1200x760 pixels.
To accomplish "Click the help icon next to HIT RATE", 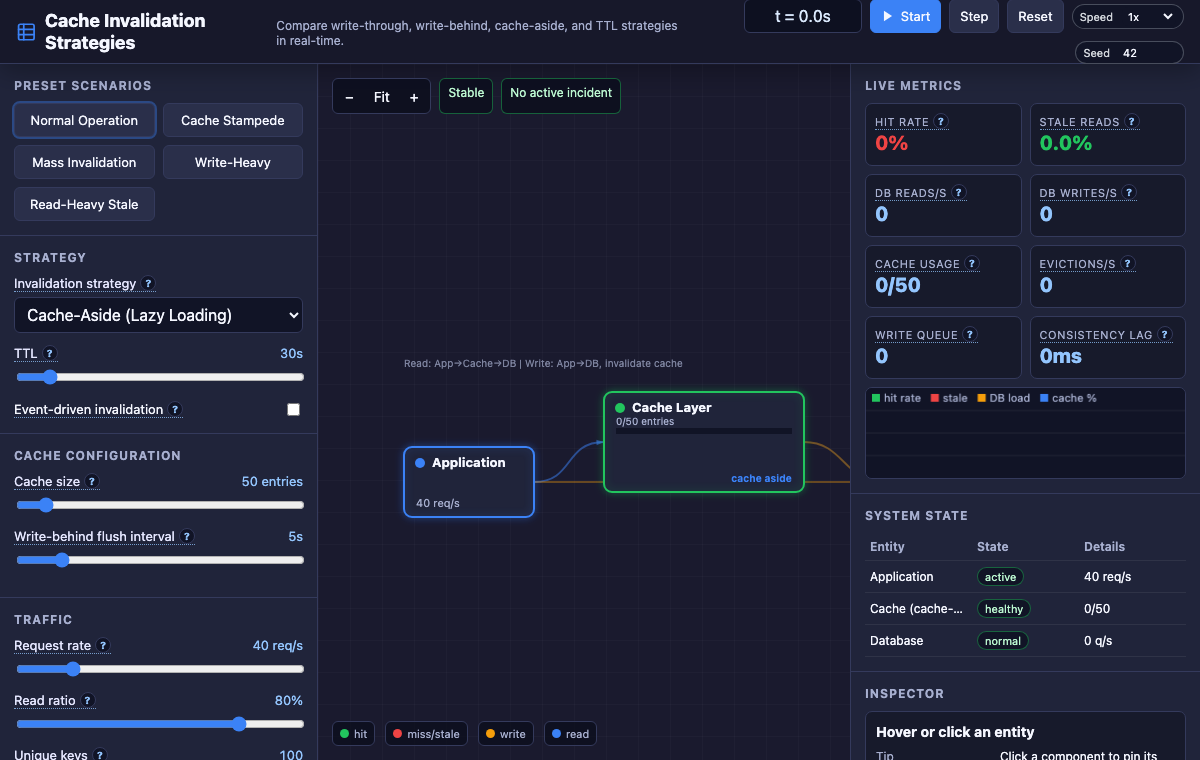I will [941, 122].
